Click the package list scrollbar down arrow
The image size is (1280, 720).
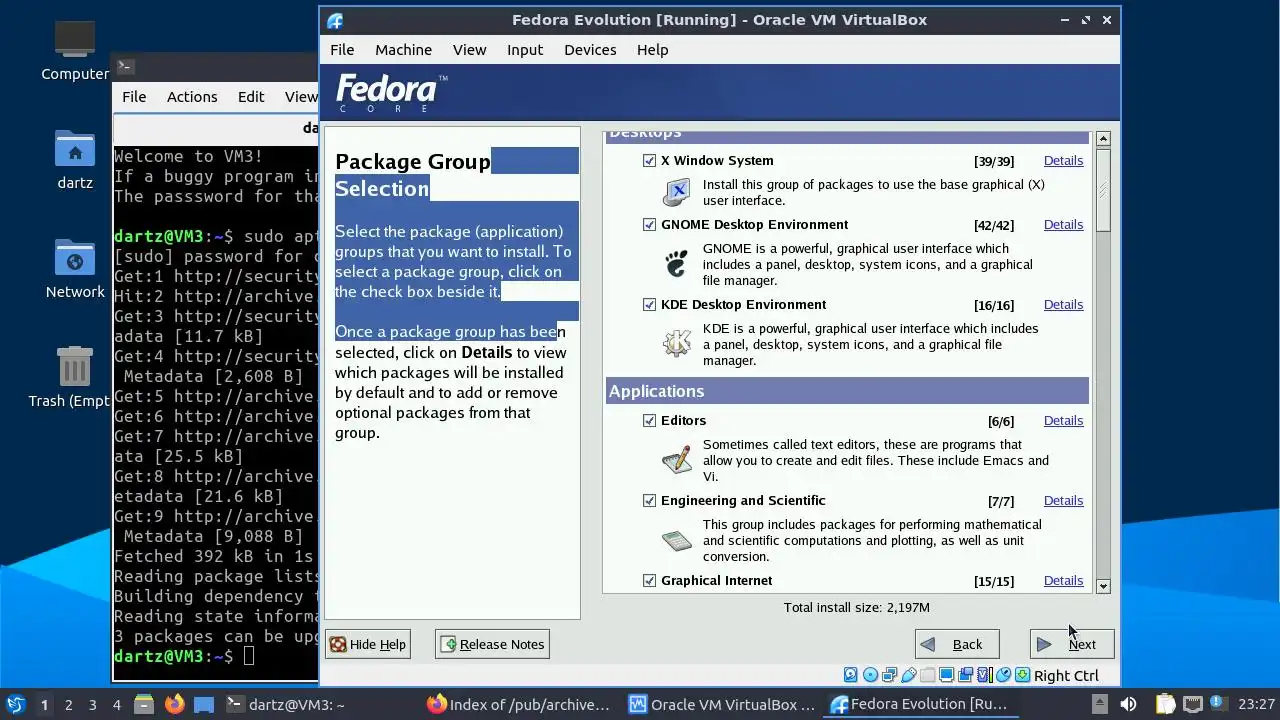(1103, 586)
